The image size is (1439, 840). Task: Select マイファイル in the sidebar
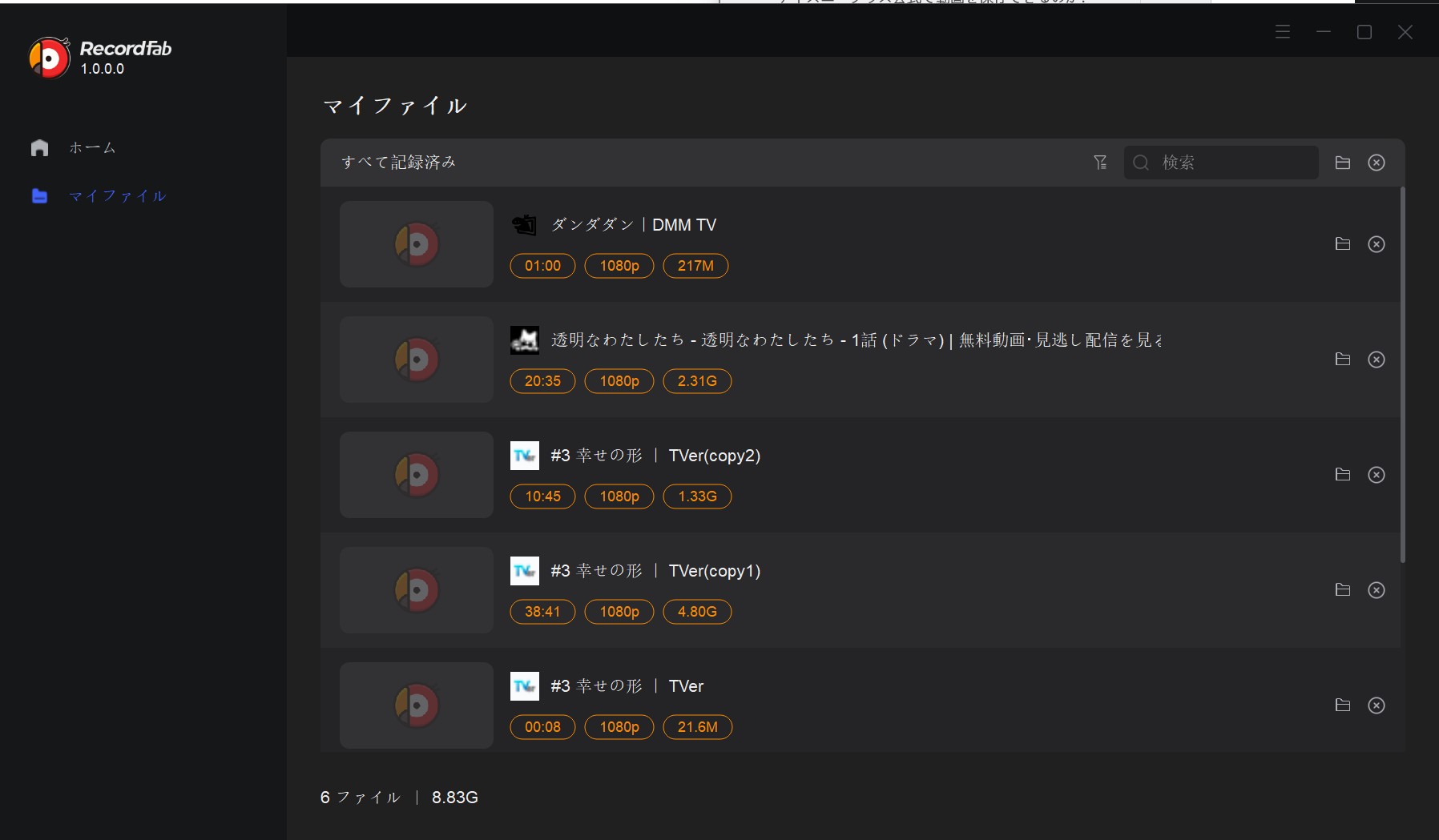[x=117, y=196]
